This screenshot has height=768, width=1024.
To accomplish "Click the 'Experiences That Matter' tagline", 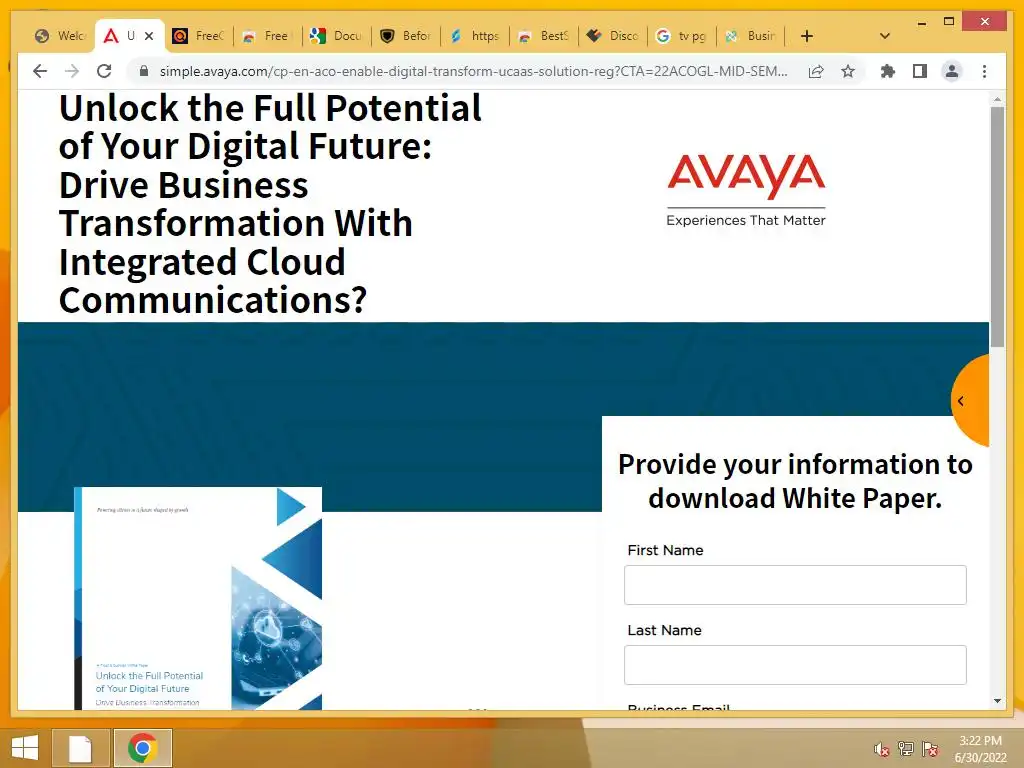I will click(746, 220).
